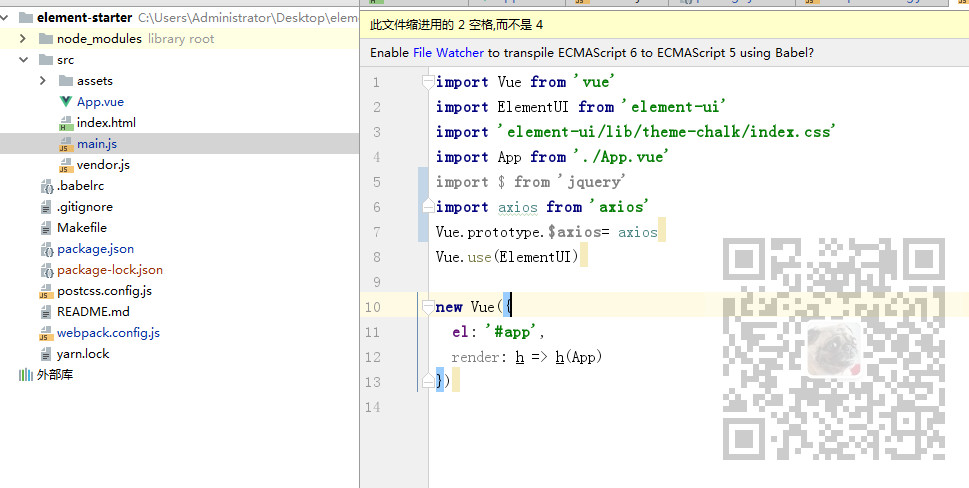Select main.js in the project tree
Image resolution: width=969 pixels, height=488 pixels.
click(97, 144)
